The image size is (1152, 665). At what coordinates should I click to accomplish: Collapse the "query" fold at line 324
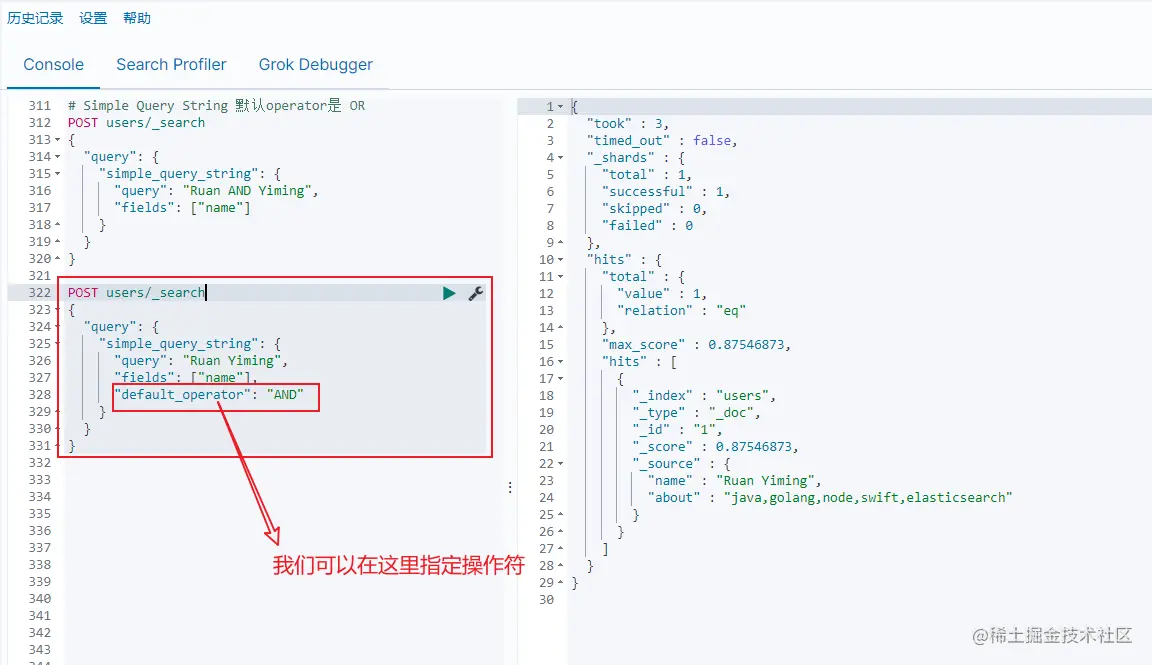58,326
